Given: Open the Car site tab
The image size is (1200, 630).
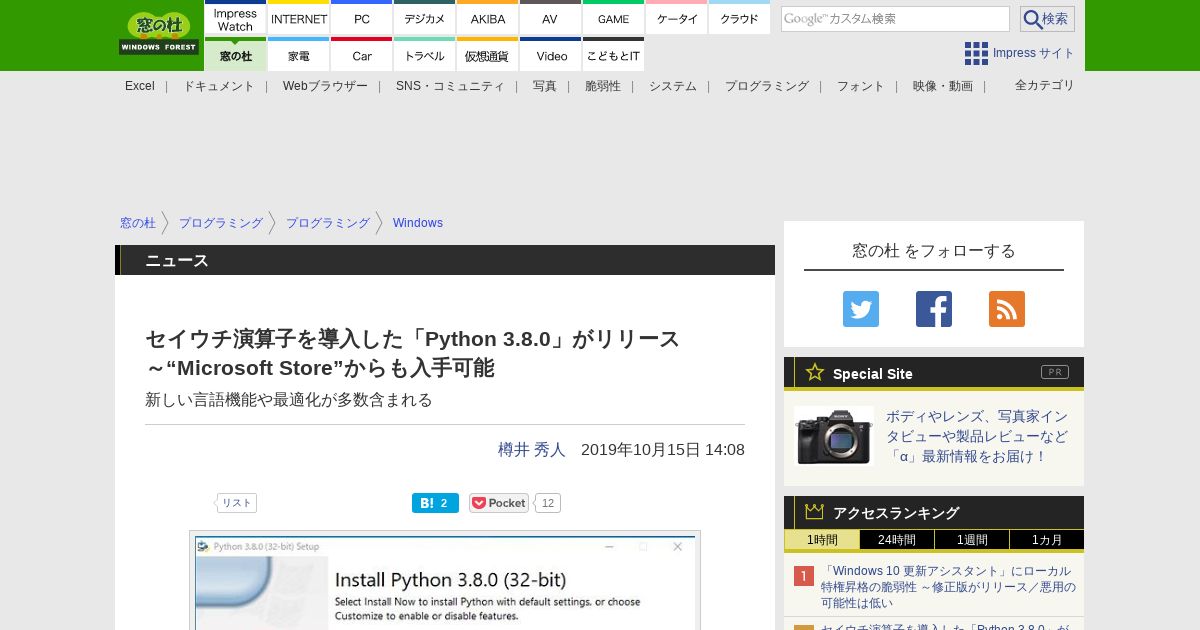Looking at the screenshot, I should (362, 54).
